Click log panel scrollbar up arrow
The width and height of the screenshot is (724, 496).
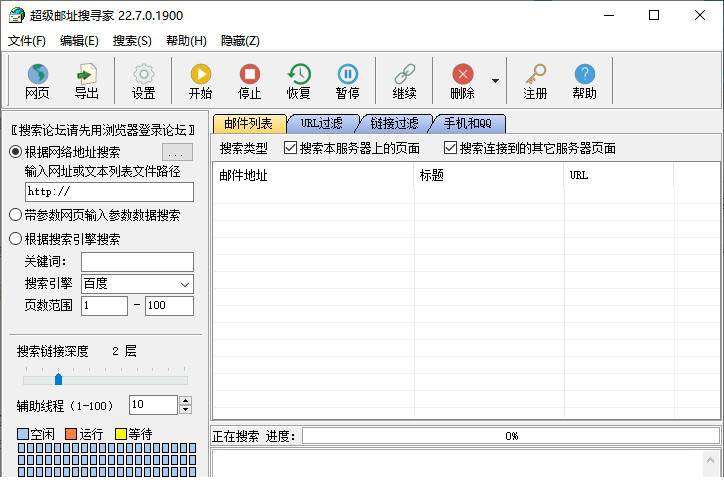click(x=711, y=460)
